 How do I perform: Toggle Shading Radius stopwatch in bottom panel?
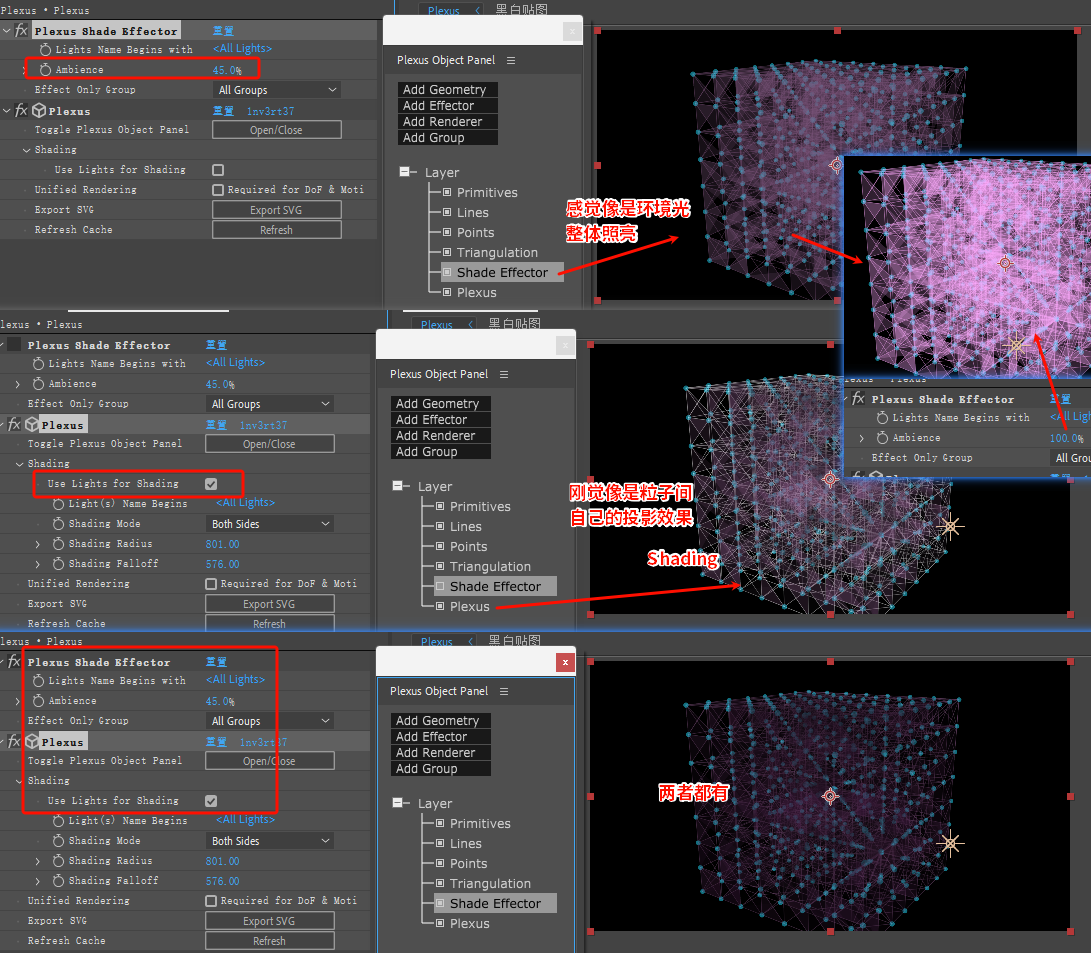(x=58, y=860)
